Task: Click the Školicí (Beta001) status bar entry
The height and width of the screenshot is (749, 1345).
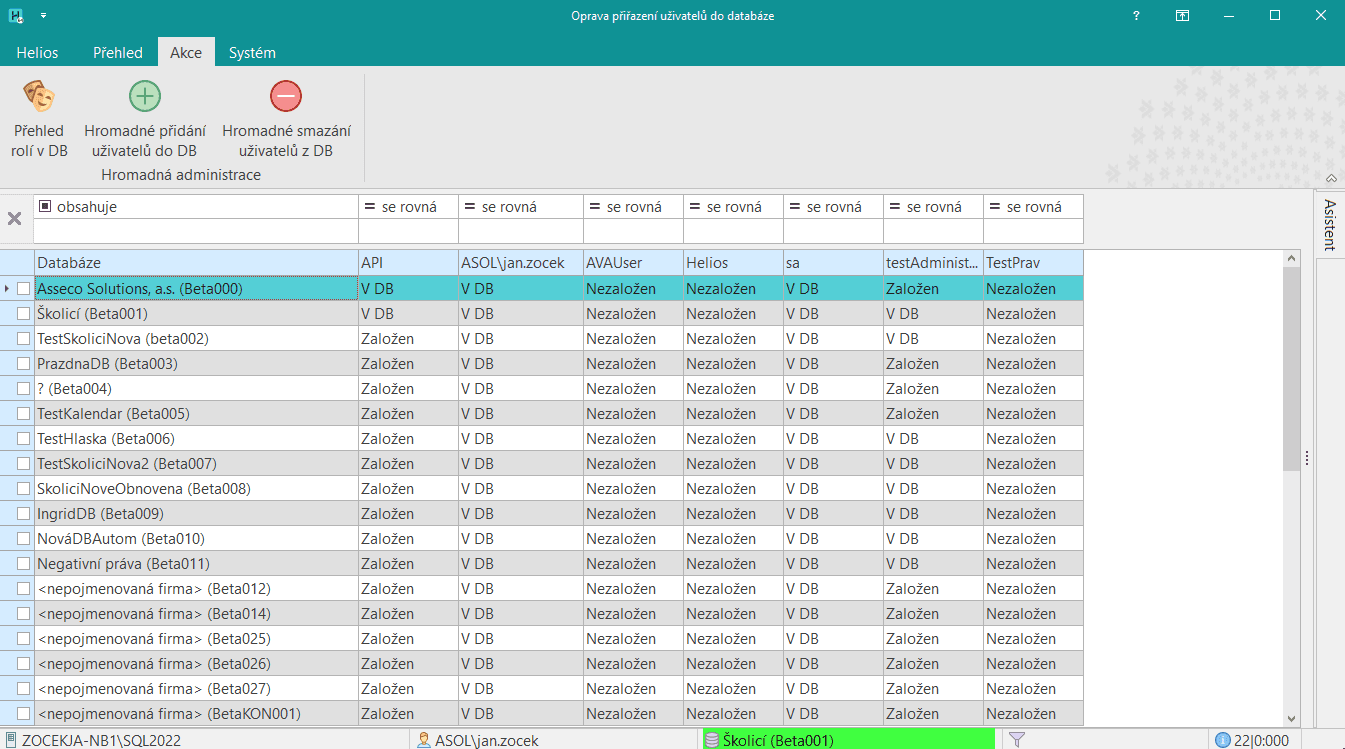Action: tap(848, 740)
